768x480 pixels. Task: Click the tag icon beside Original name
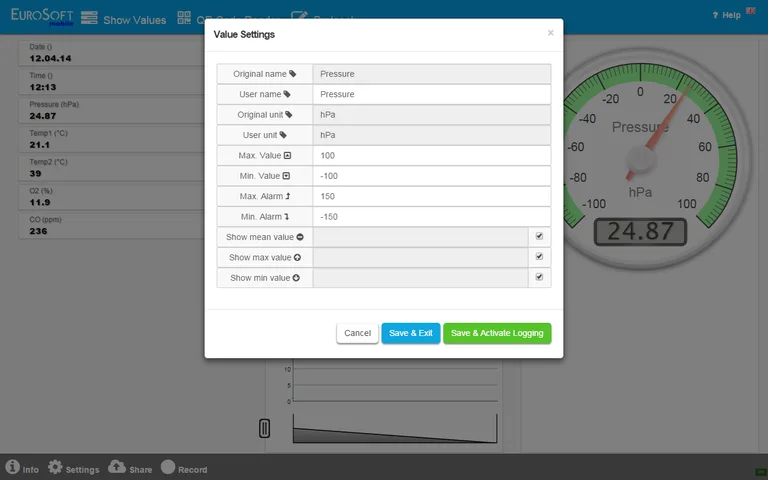click(292, 73)
